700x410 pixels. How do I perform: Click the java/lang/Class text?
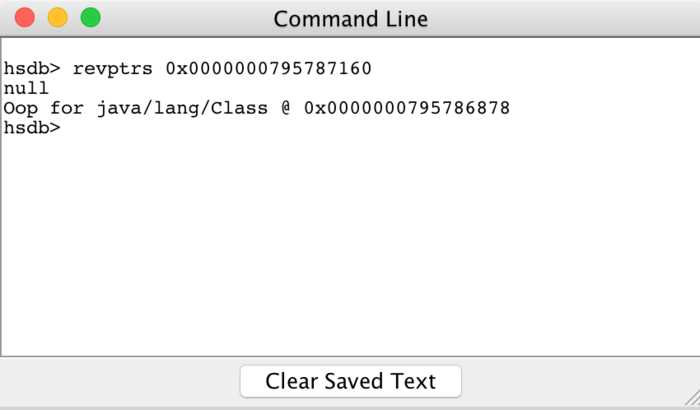pos(182,108)
